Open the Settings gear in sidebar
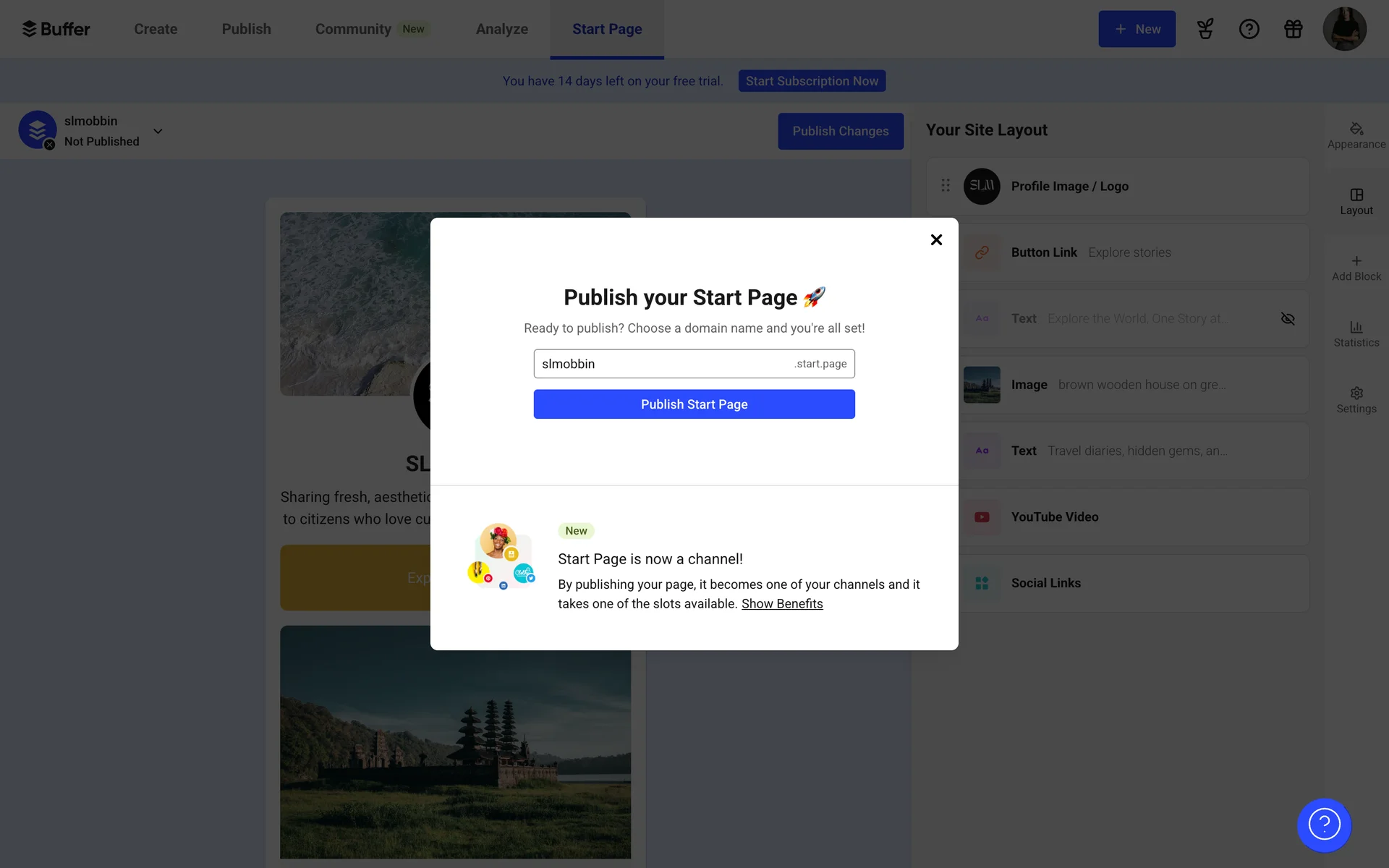The height and width of the screenshot is (868, 1389). (1356, 399)
